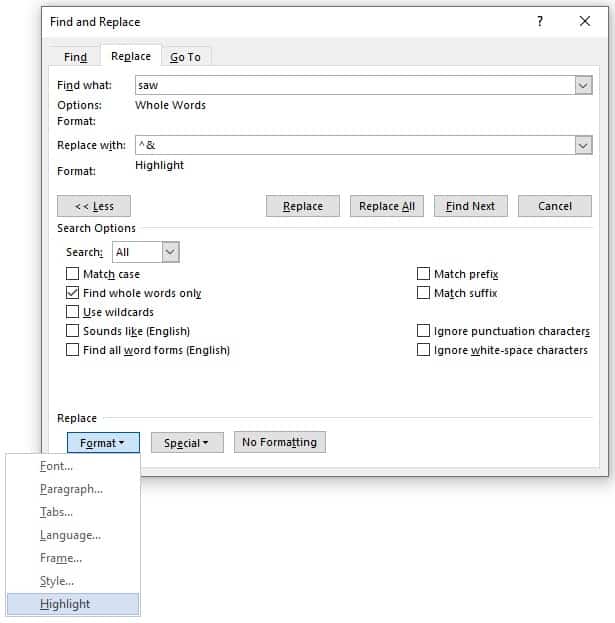Toggle the Format dropdown button
Viewport: 615px width, 623px height.
(x=103, y=443)
